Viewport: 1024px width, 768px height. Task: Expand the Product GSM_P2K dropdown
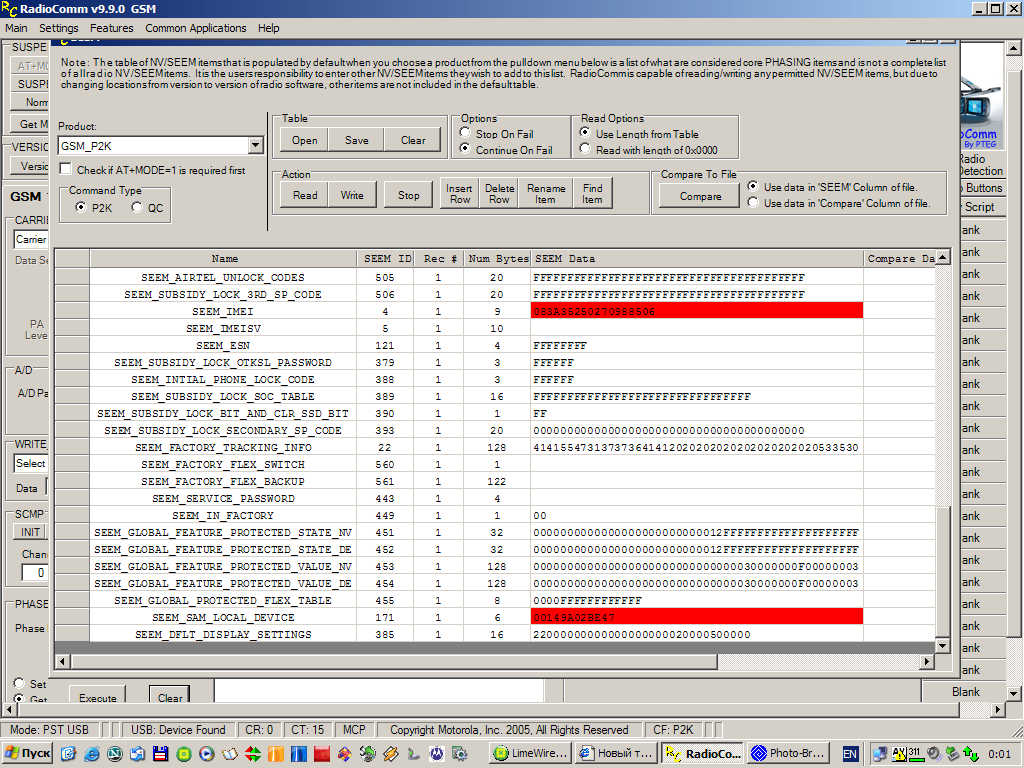255,146
